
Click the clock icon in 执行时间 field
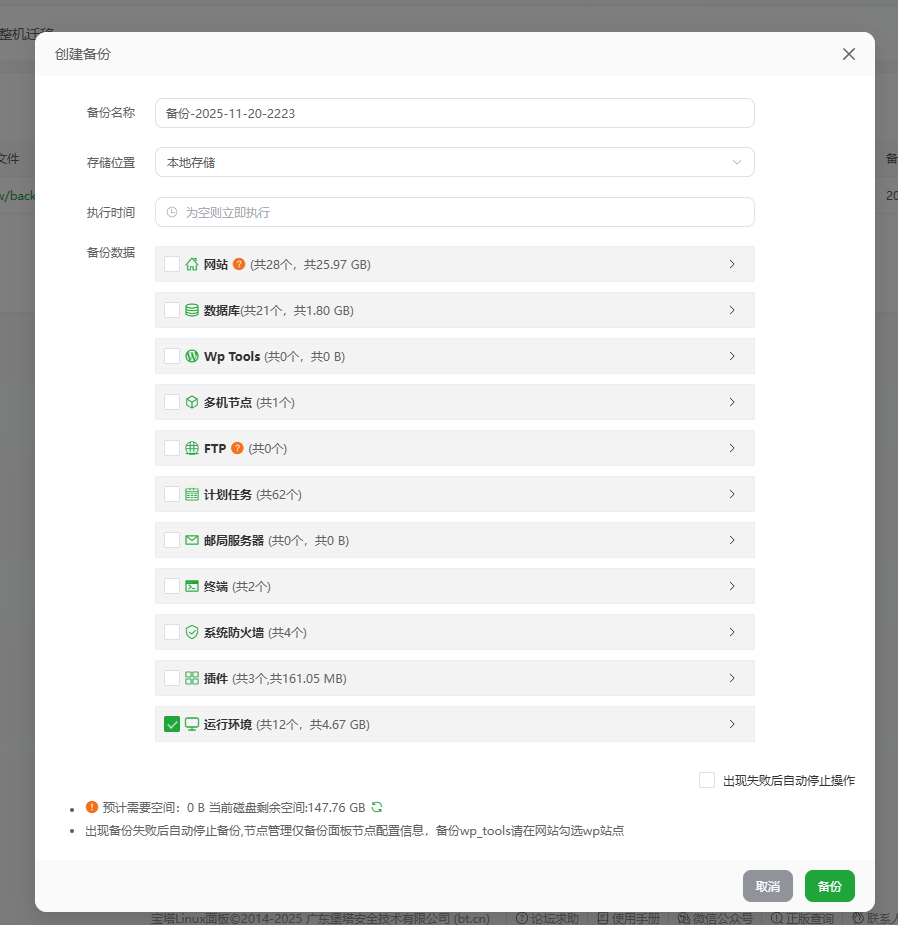coord(170,211)
